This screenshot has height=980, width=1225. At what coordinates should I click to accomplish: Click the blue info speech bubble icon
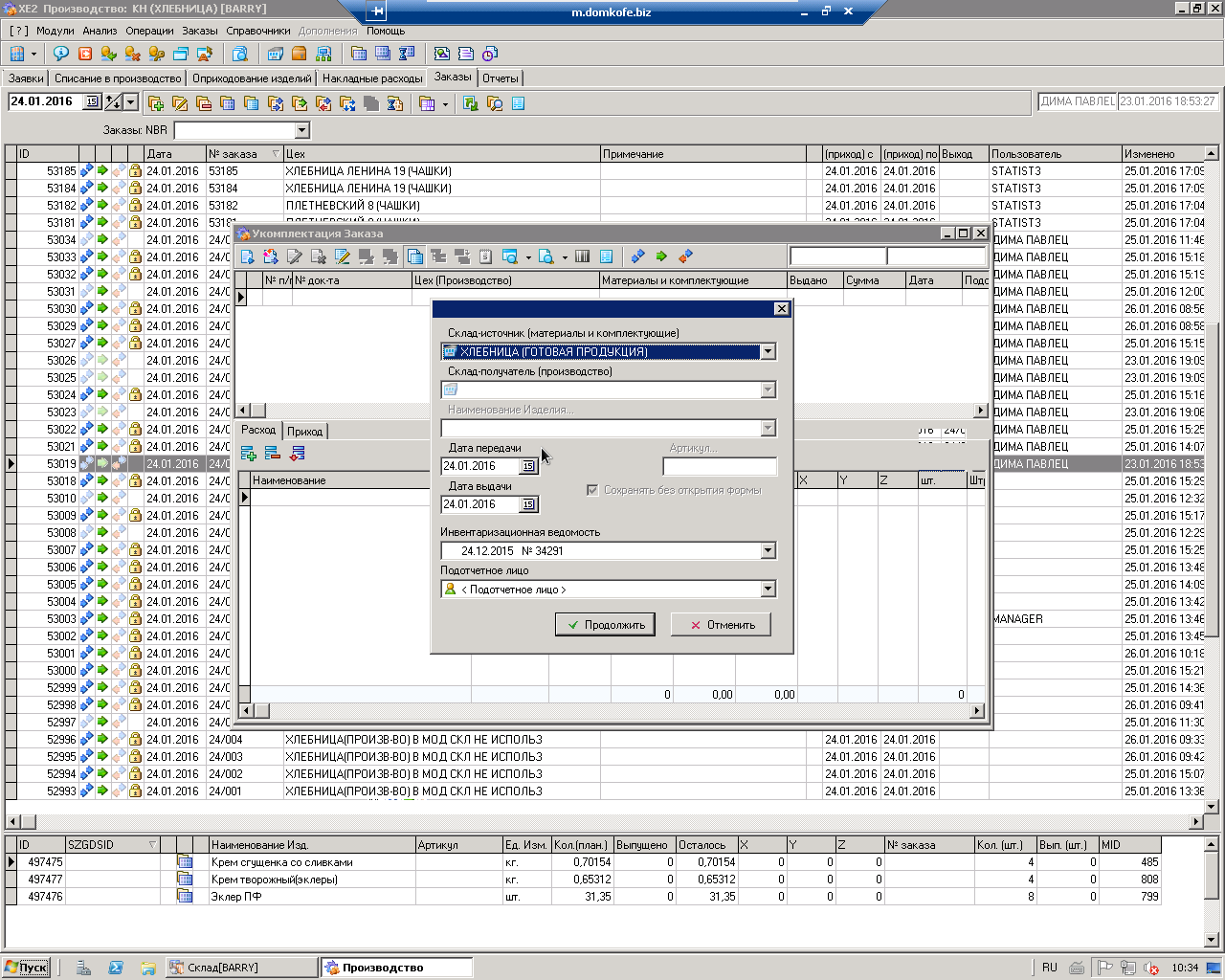pos(60,54)
